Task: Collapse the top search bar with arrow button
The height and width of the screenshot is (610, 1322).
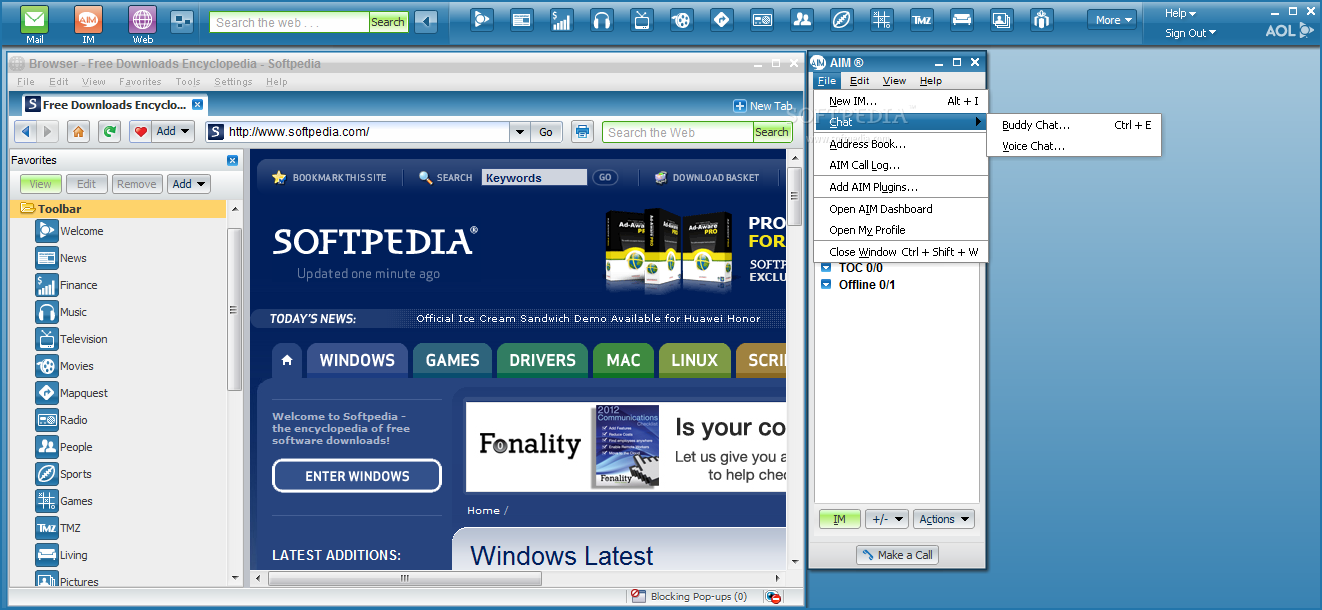Action: (426, 21)
